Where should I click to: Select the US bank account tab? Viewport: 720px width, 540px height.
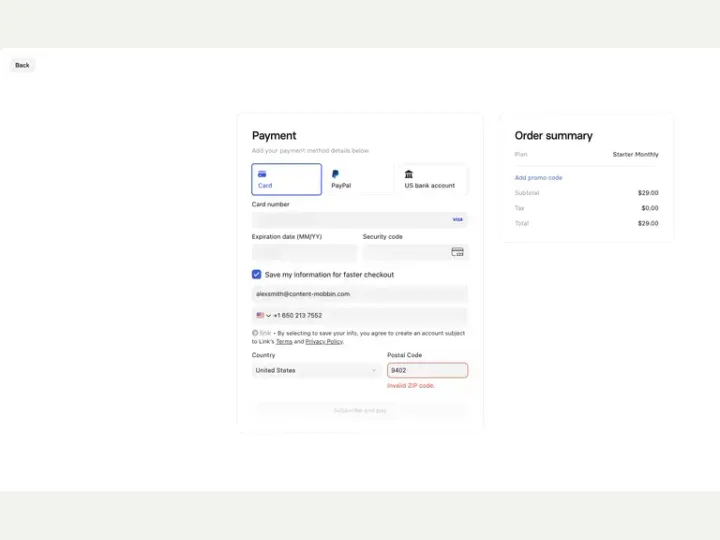click(x=433, y=179)
